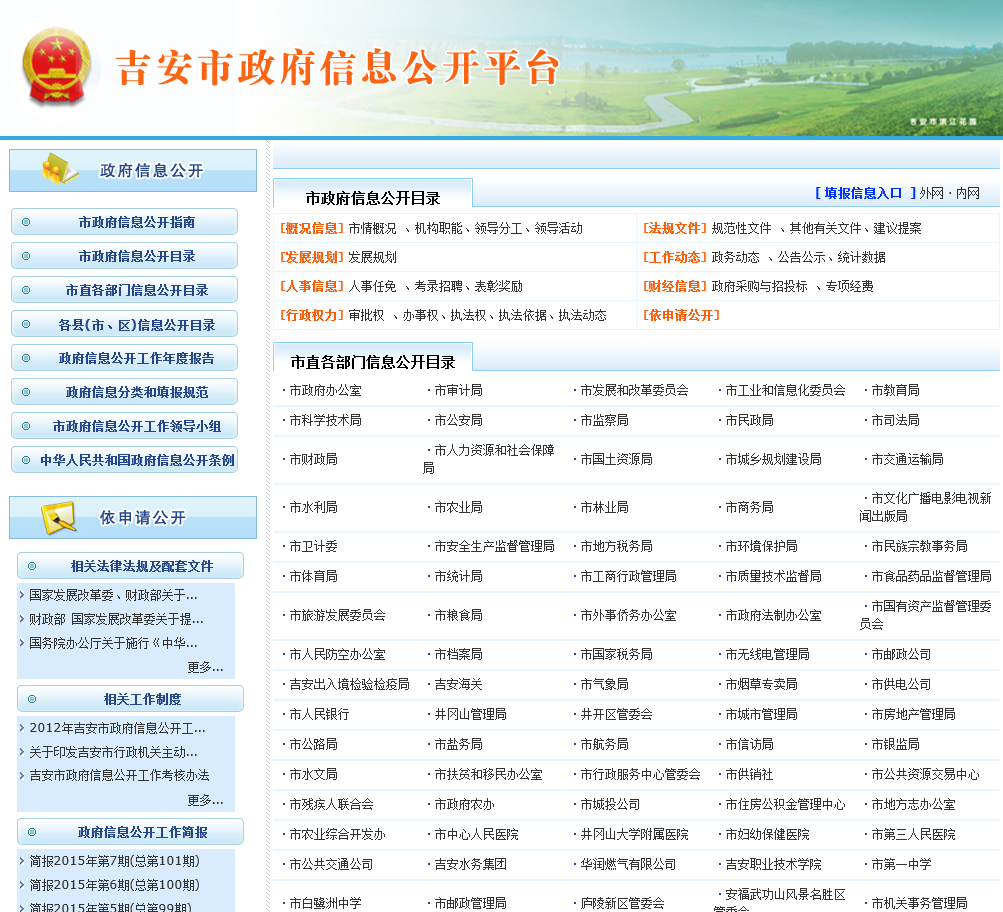The image size is (1003, 912).
Task: Open 井冈山管理局 link
Action: 471,714
